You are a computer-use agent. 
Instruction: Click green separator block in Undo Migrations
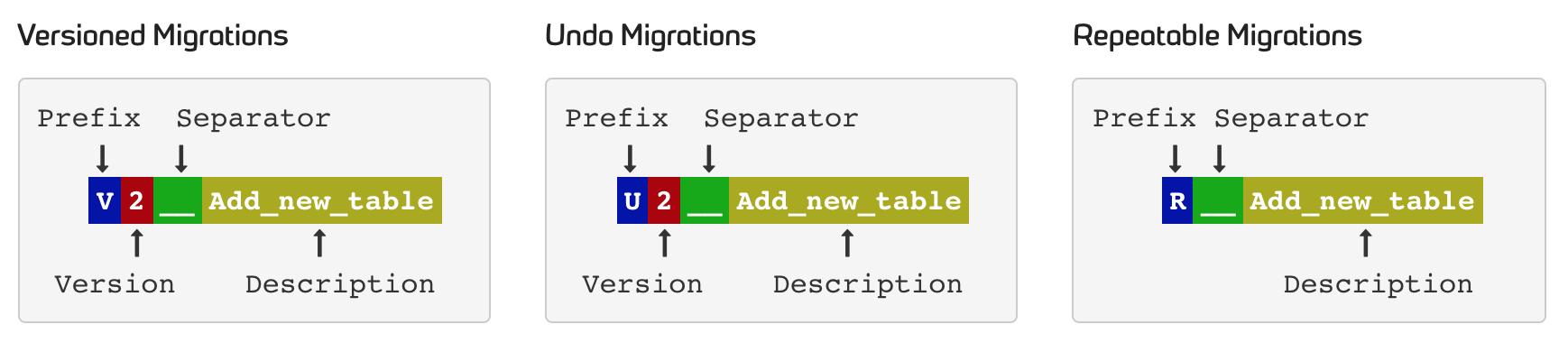705,200
